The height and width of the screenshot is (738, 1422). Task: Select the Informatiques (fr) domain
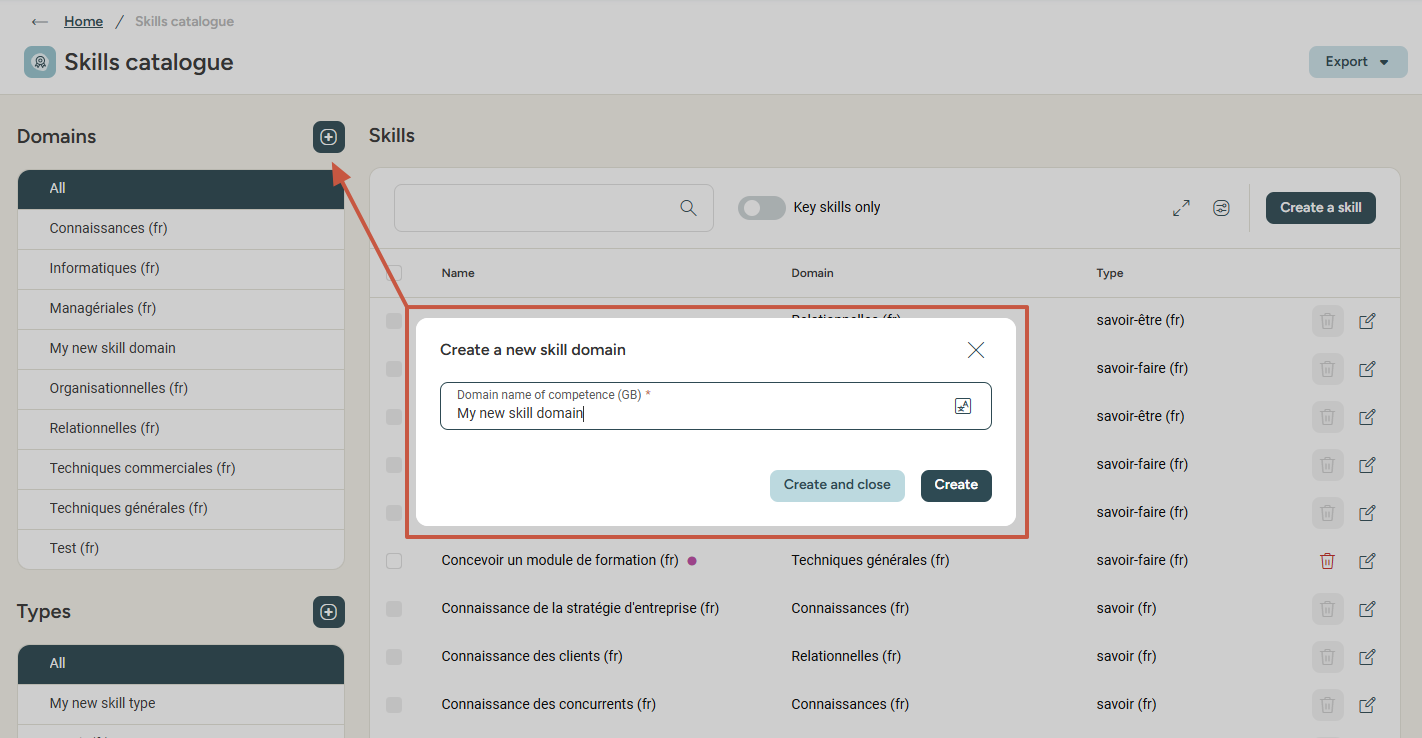104,268
